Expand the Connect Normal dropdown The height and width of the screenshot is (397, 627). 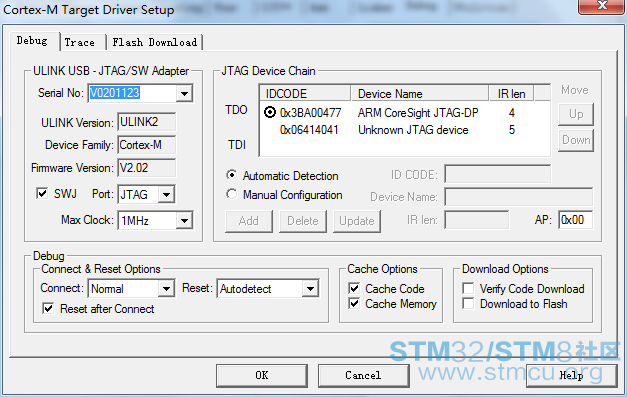pos(166,288)
